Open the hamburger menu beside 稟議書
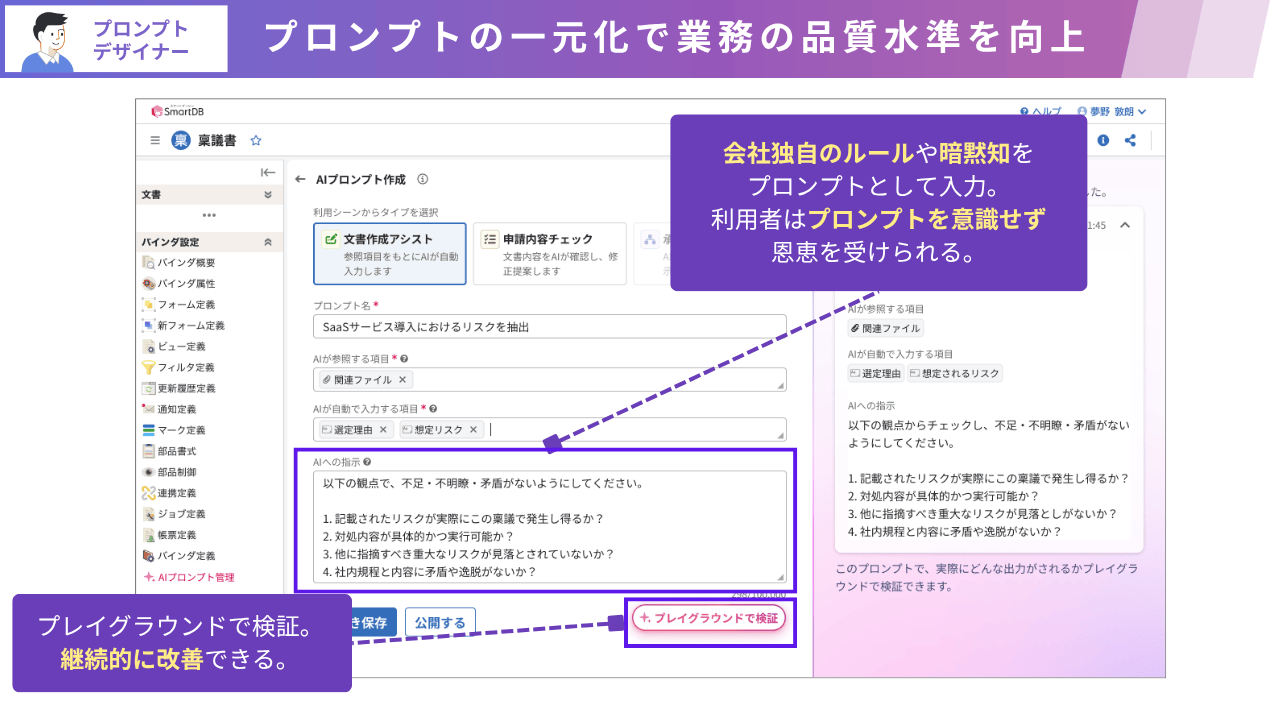 pos(156,141)
